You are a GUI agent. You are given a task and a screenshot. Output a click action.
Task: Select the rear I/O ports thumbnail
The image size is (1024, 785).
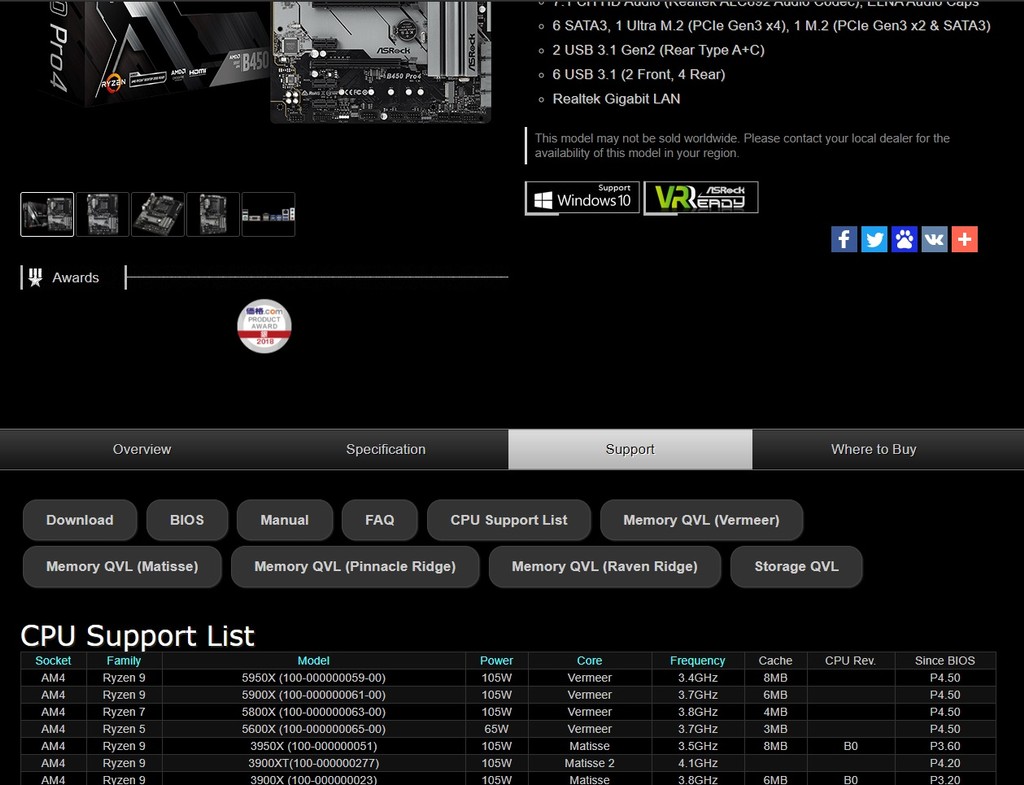[x=268, y=214]
